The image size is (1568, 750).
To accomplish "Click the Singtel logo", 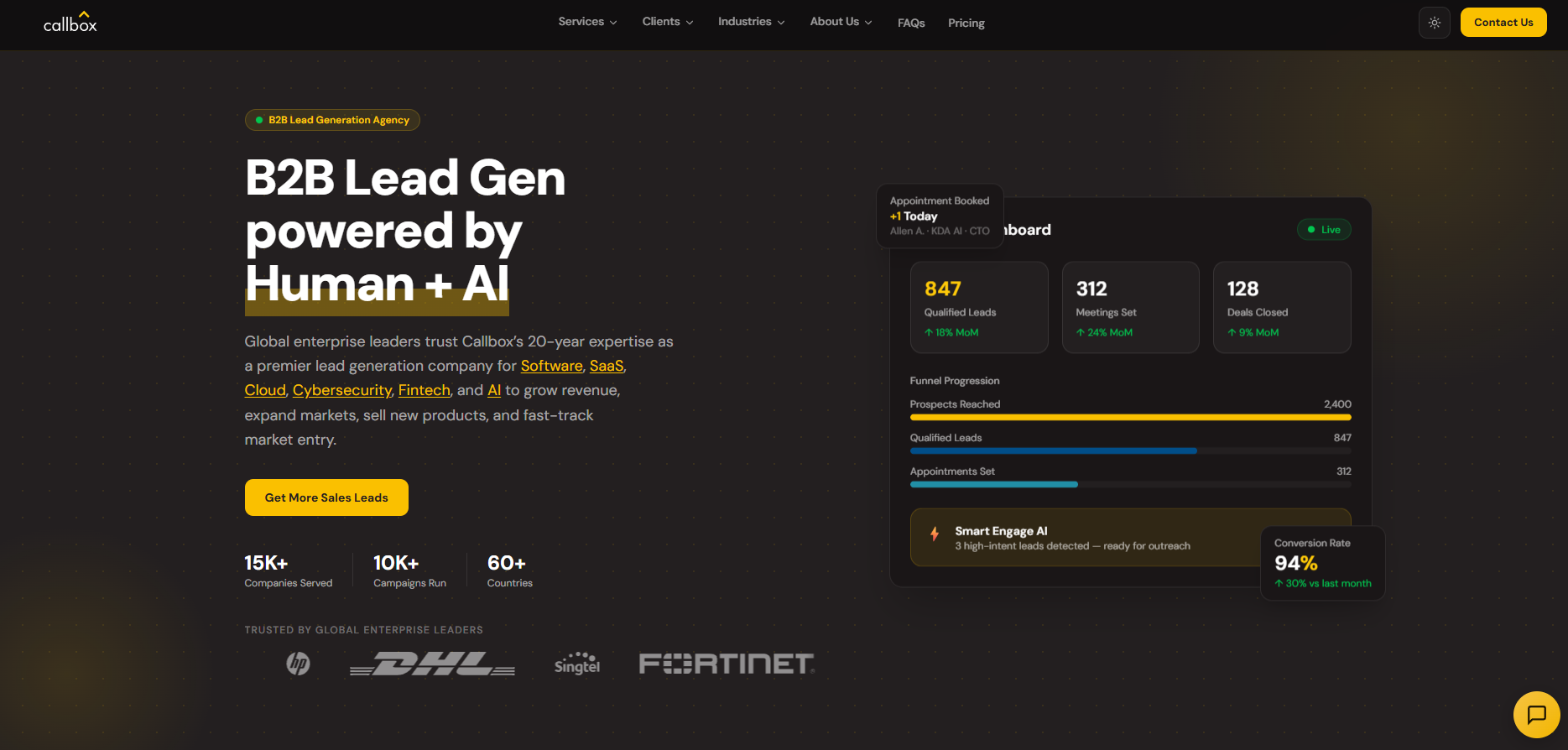I will tap(577, 664).
